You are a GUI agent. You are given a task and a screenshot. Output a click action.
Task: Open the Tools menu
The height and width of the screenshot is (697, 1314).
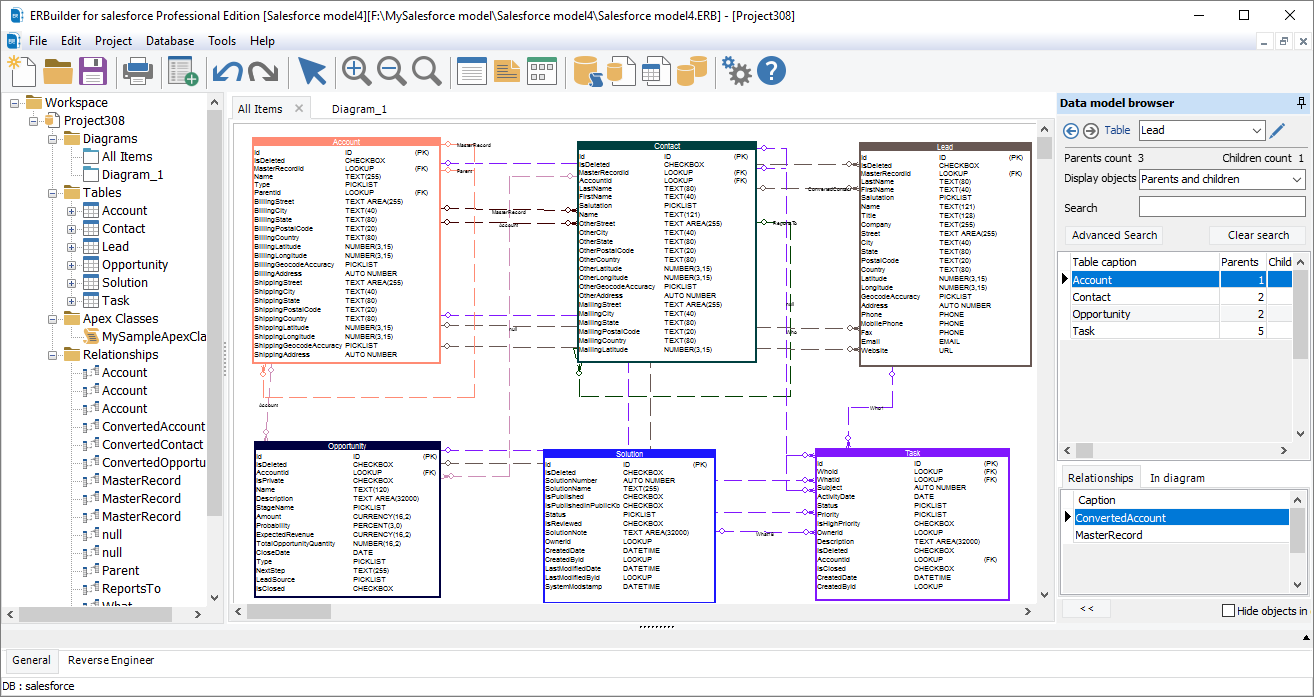tap(222, 41)
